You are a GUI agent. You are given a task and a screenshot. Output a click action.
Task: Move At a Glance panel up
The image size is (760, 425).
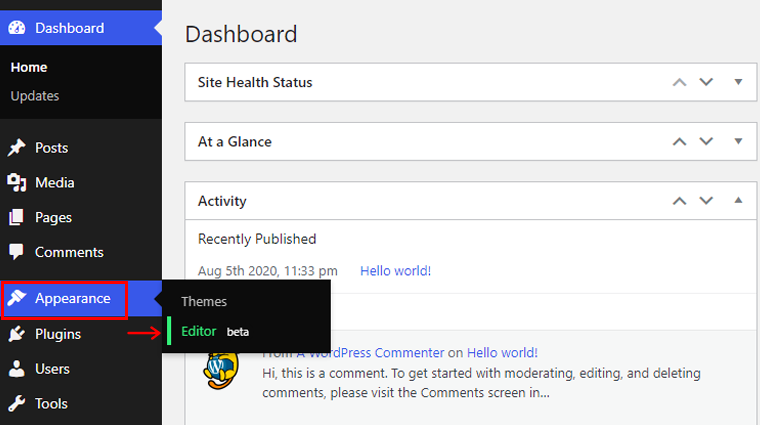click(680, 141)
